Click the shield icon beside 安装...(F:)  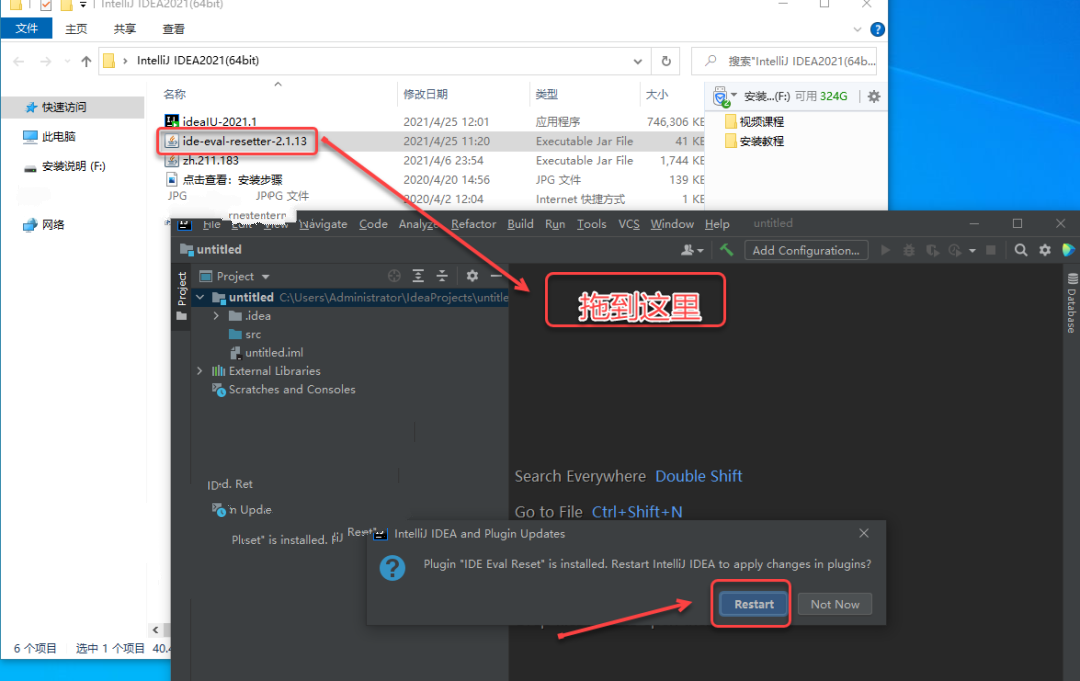click(720, 96)
